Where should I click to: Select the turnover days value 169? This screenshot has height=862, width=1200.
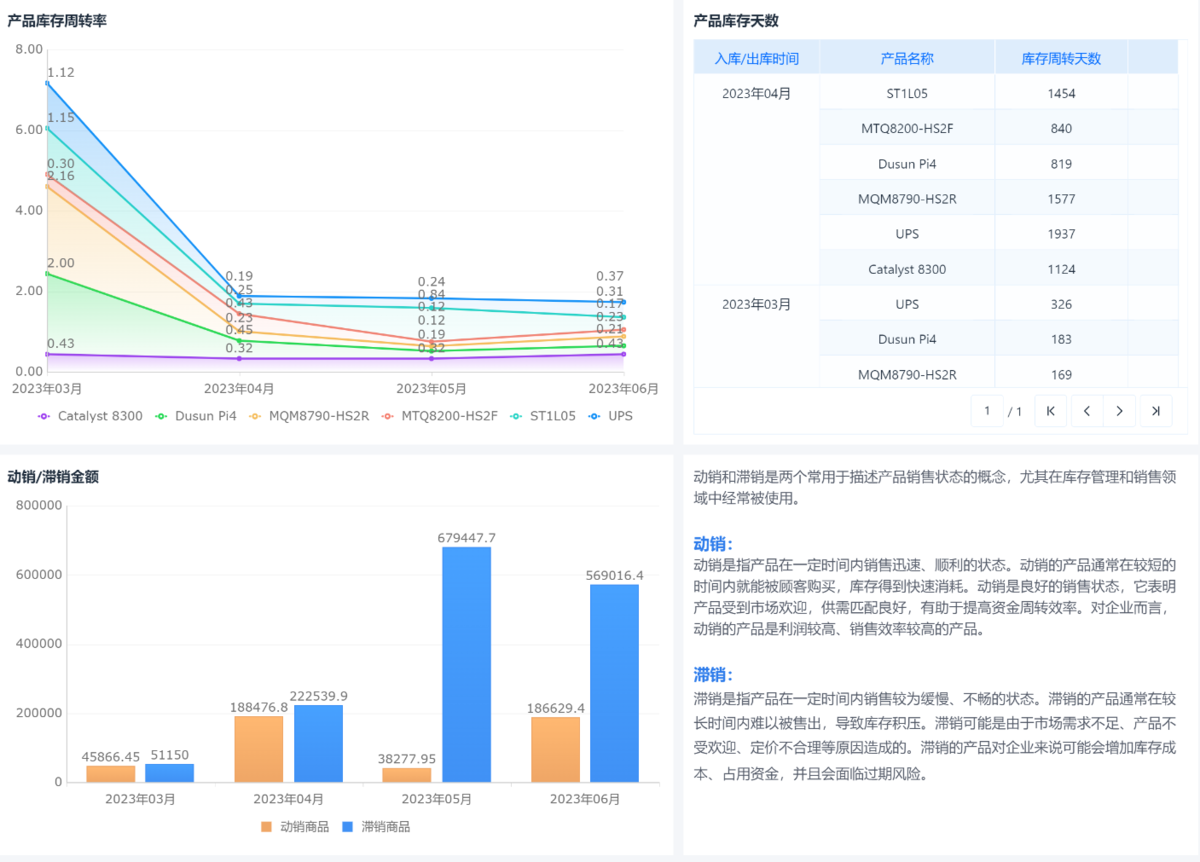point(1061,375)
